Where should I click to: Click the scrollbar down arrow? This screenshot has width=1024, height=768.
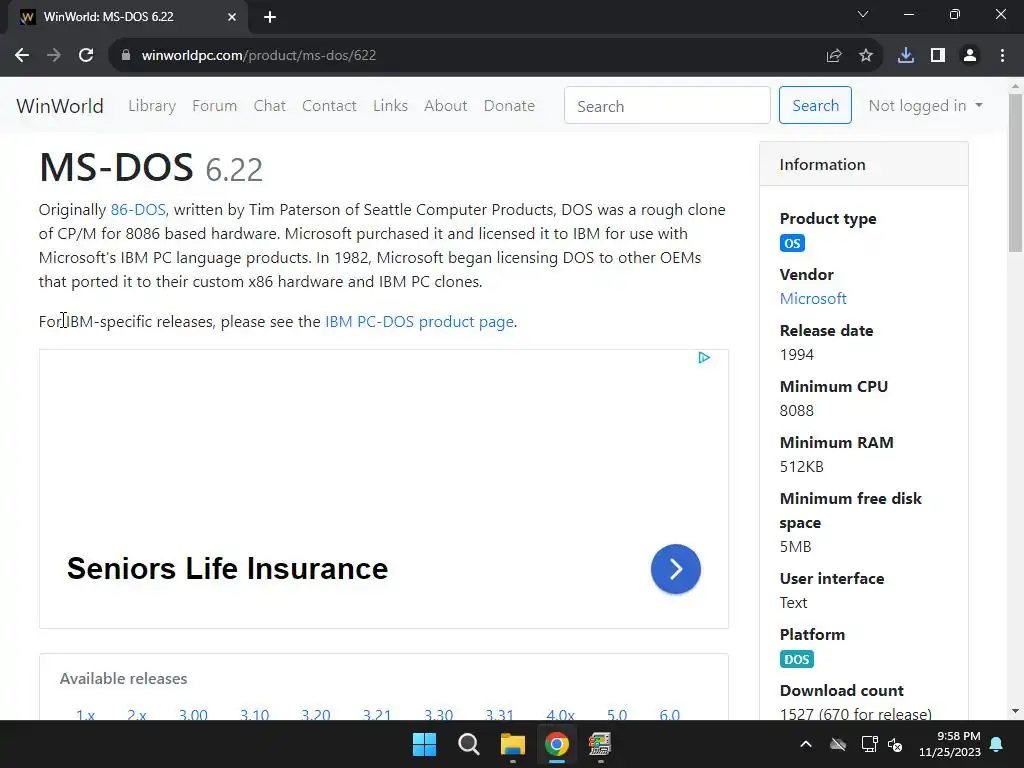1015,711
